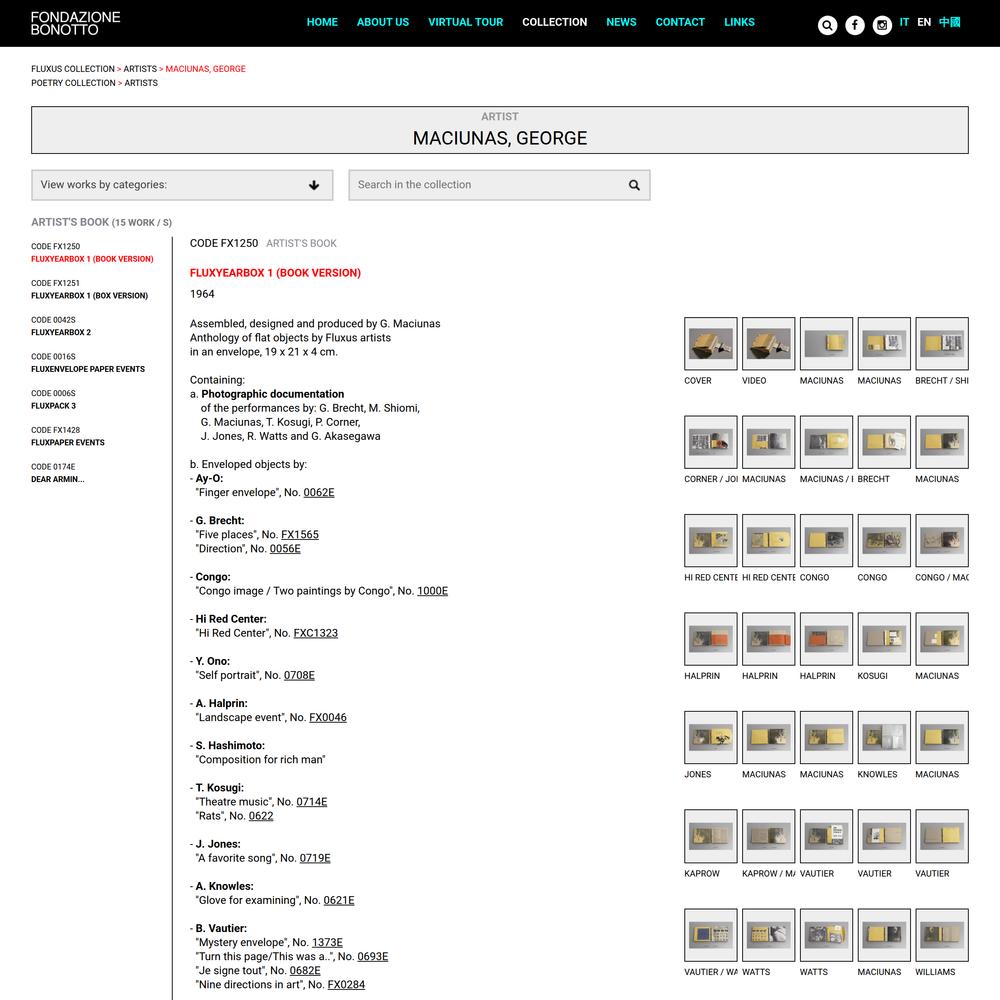Open Nine directions in art link FX0284
This screenshot has height=1000, width=1000.
click(346, 985)
